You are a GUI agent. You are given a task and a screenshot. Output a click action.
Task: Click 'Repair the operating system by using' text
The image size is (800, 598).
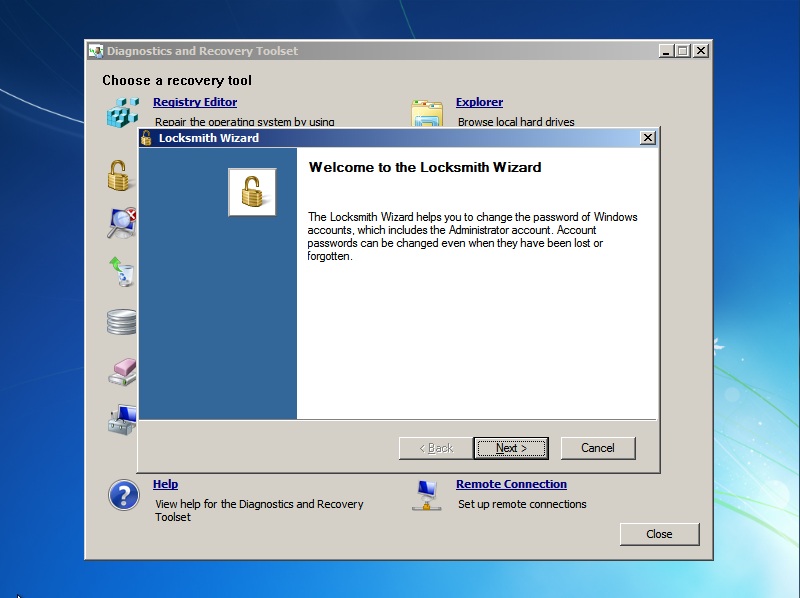245,122
